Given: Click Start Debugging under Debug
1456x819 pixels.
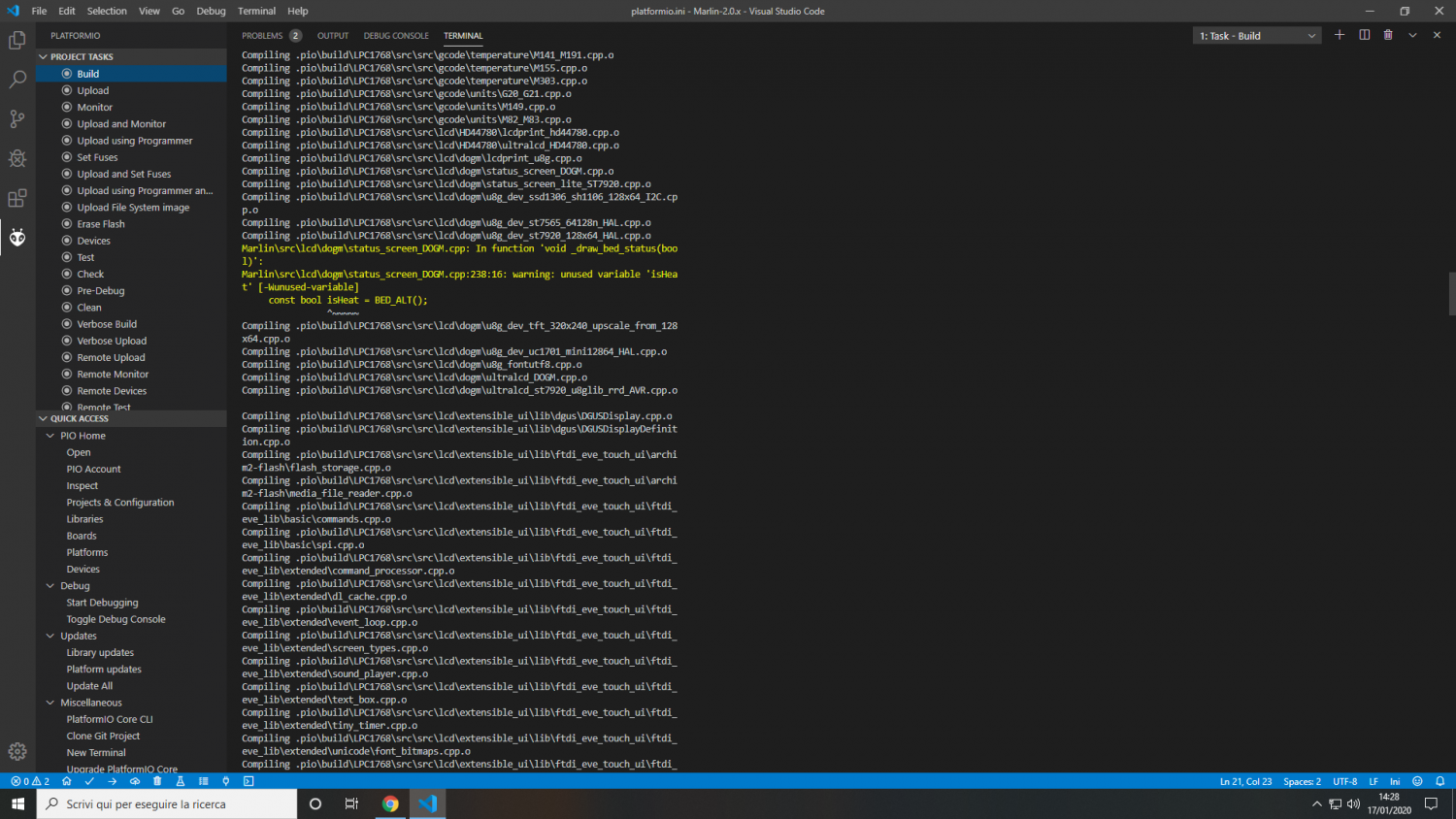Looking at the screenshot, I should pyautogui.click(x=102, y=603).
